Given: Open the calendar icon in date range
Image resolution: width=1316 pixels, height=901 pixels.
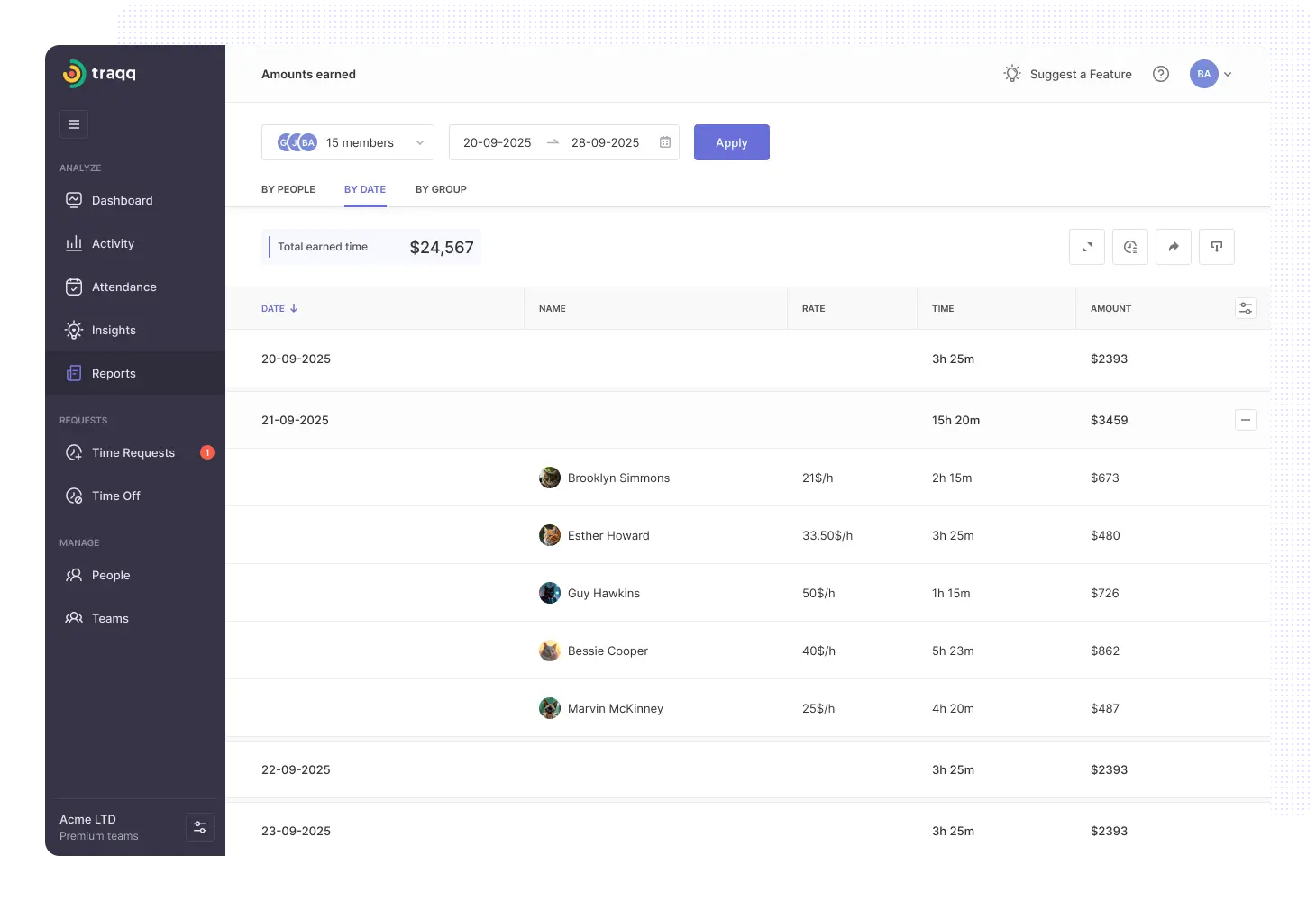Looking at the screenshot, I should pyautogui.click(x=665, y=142).
